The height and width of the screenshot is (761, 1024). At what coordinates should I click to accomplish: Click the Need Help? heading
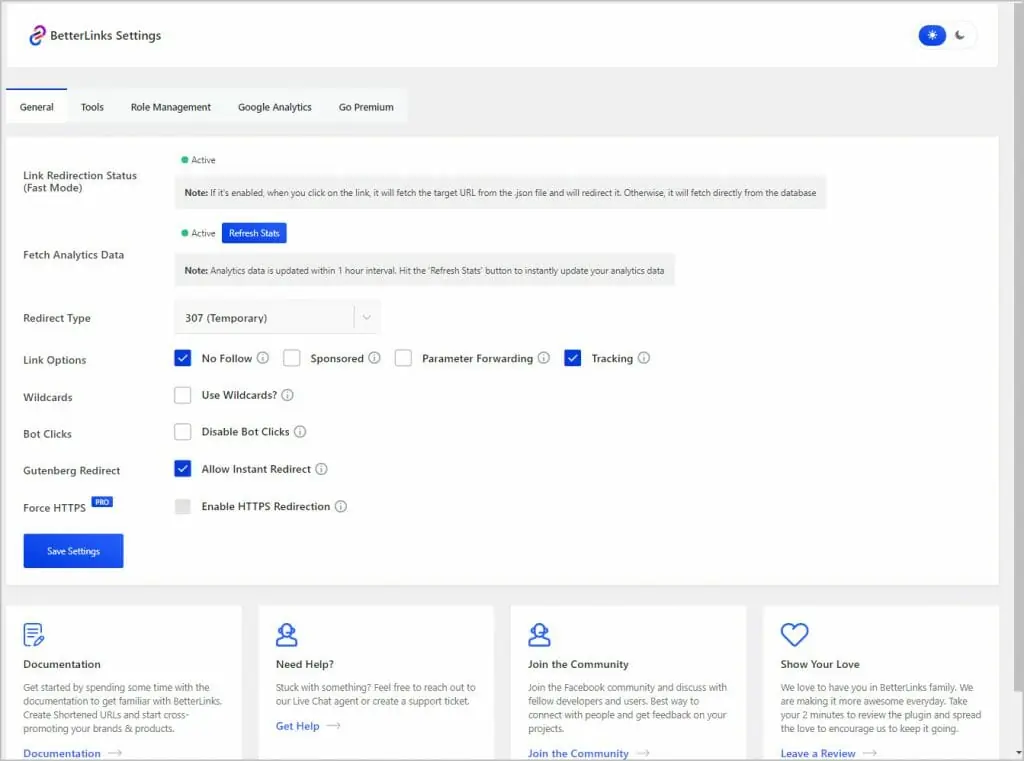click(x=304, y=664)
